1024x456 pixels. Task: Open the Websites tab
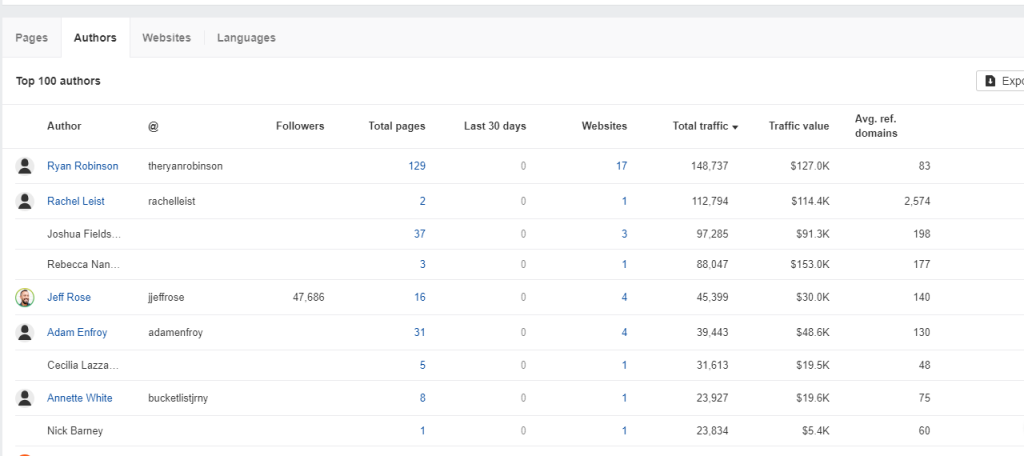pos(167,38)
